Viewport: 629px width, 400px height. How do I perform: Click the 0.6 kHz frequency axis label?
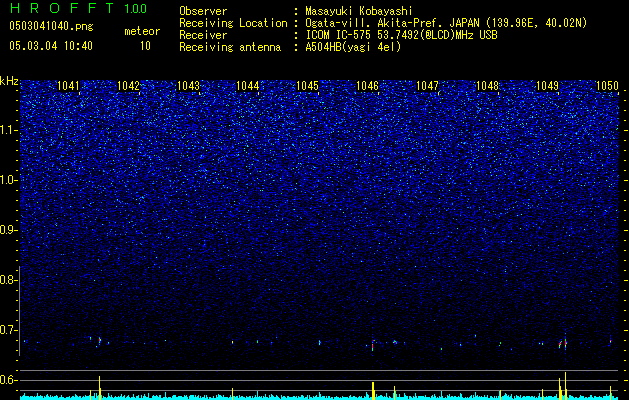[x=9, y=380]
